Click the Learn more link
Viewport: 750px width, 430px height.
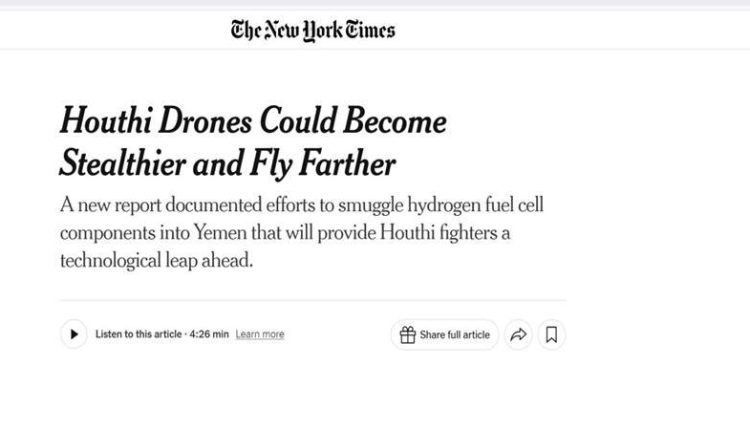pyautogui.click(x=260, y=335)
